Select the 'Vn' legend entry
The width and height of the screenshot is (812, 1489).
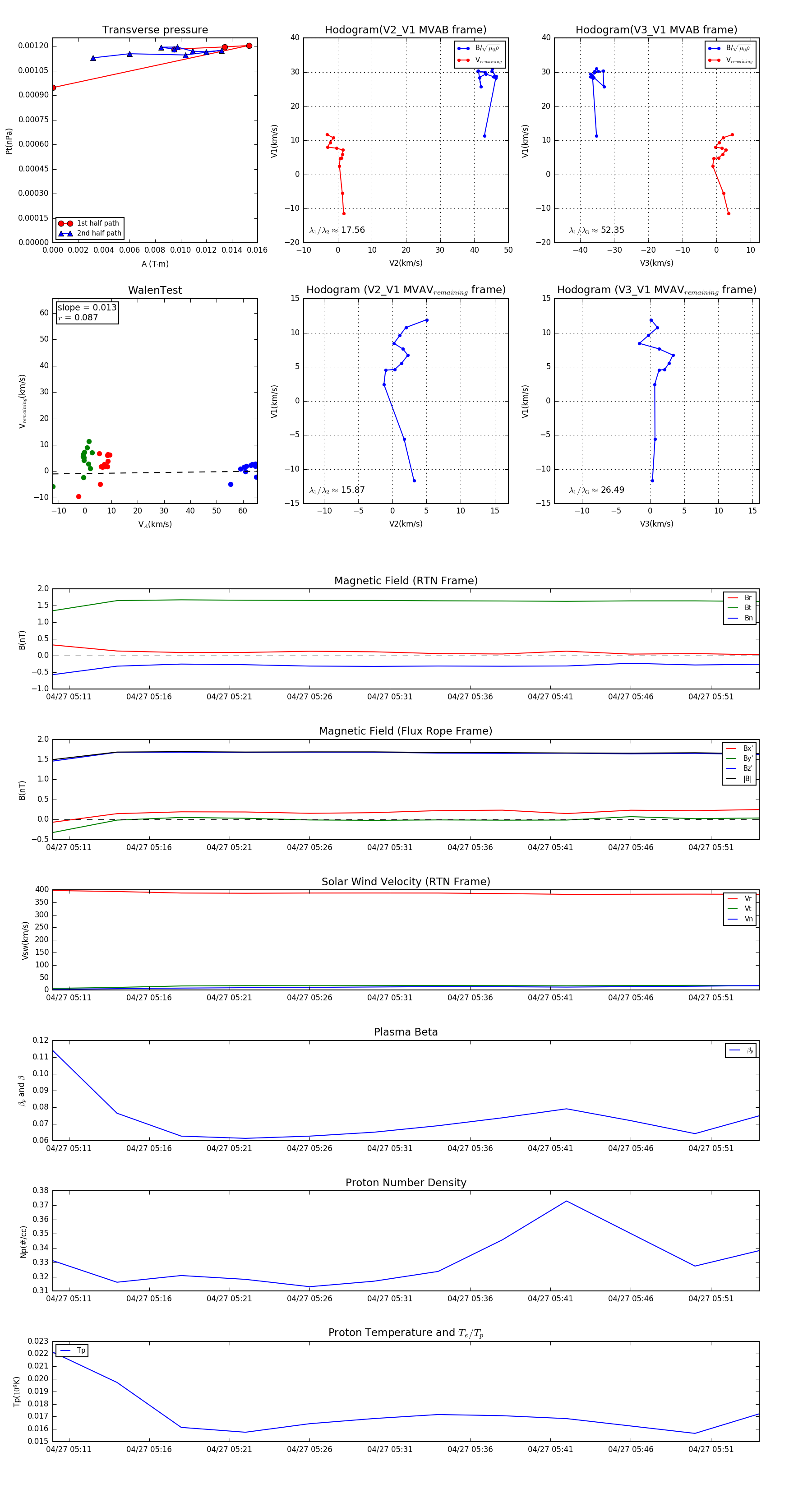[740, 919]
